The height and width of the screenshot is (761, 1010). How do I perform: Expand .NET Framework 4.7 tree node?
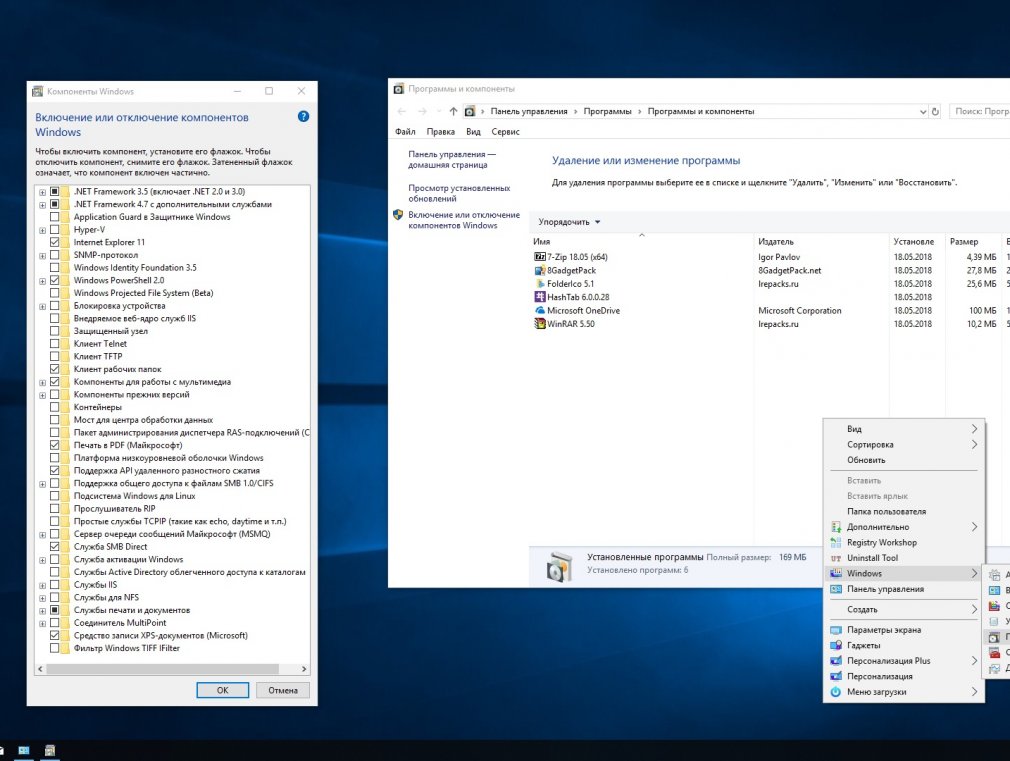point(43,205)
